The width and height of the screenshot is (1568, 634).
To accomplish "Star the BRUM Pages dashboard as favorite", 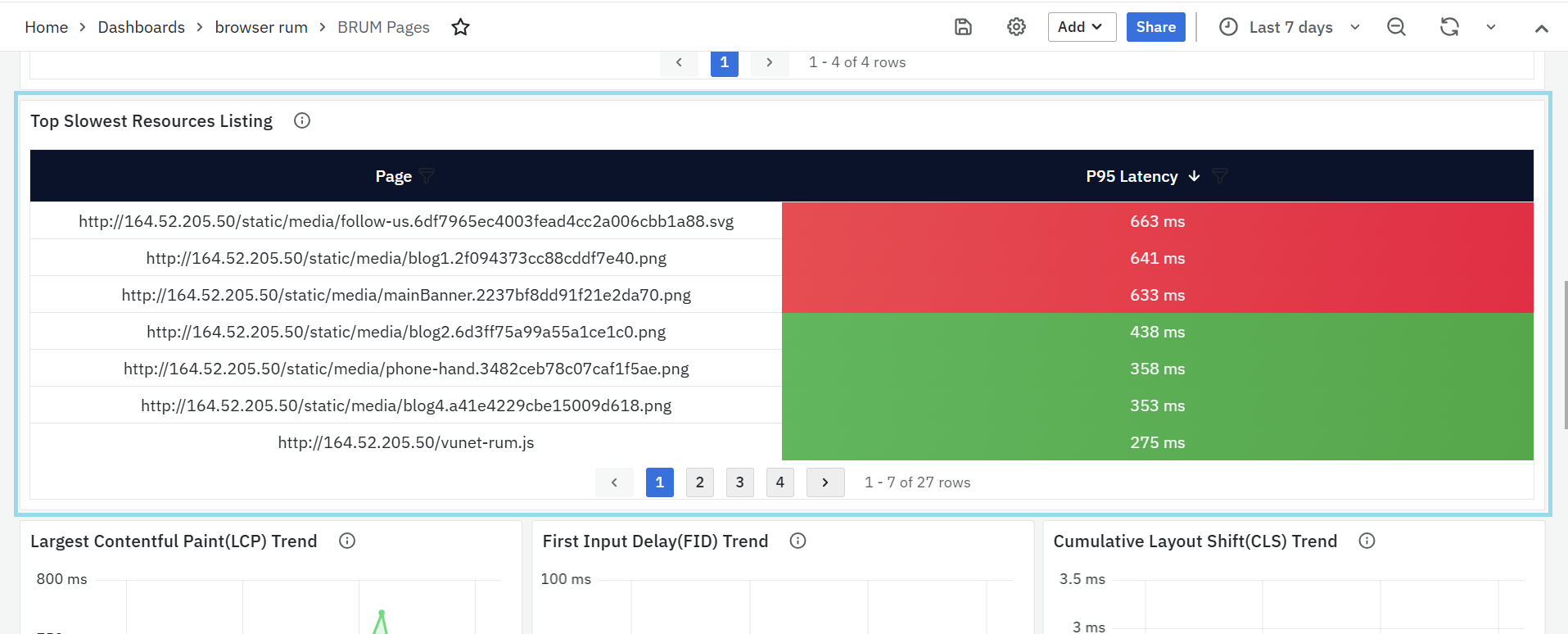I will pyautogui.click(x=460, y=27).
